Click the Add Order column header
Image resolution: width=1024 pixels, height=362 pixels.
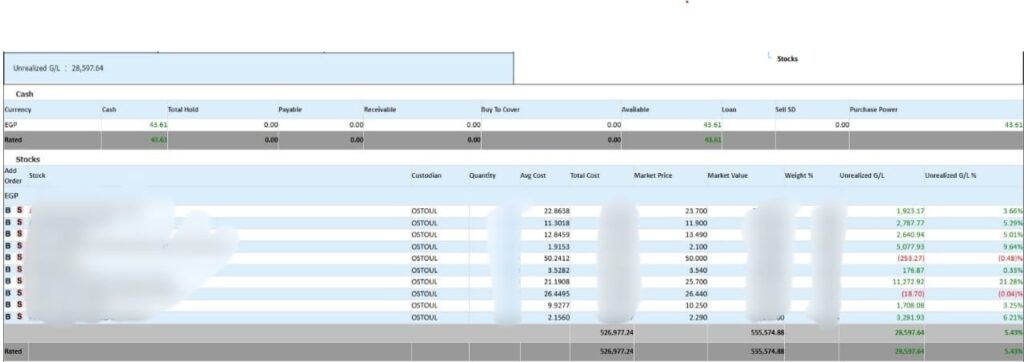click(13, 175)
